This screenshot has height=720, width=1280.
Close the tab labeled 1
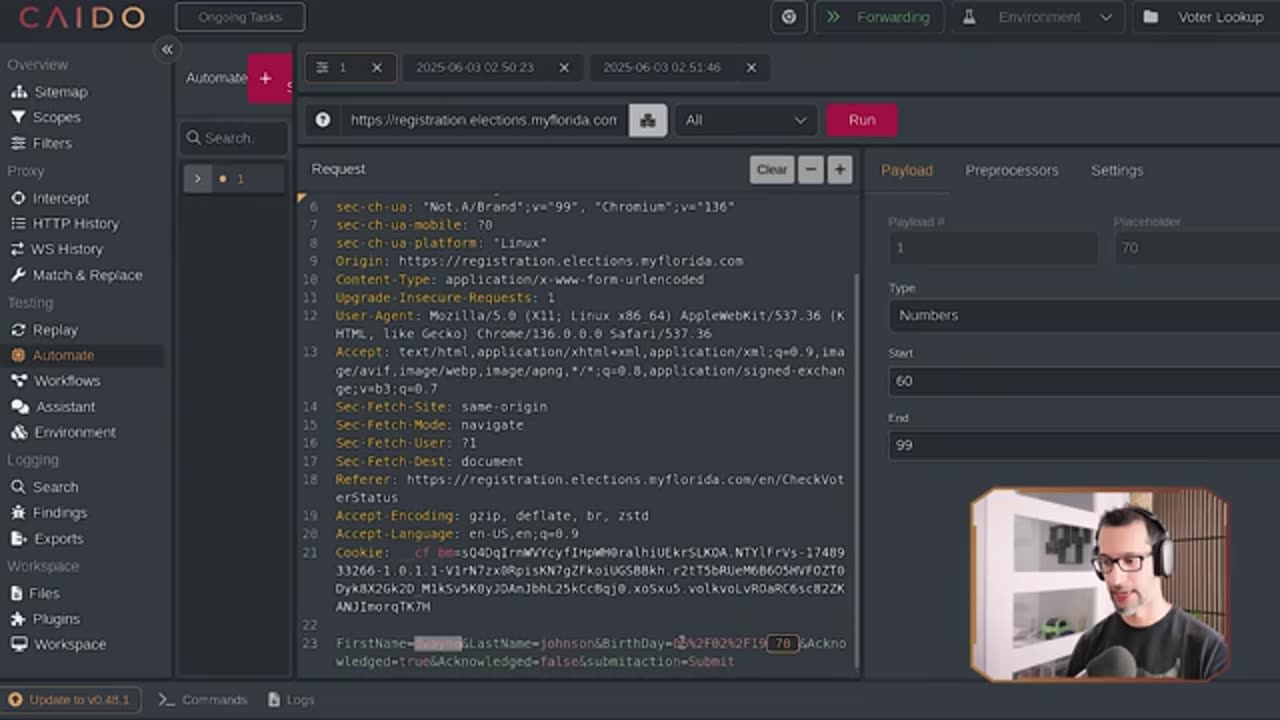[377, 67]
